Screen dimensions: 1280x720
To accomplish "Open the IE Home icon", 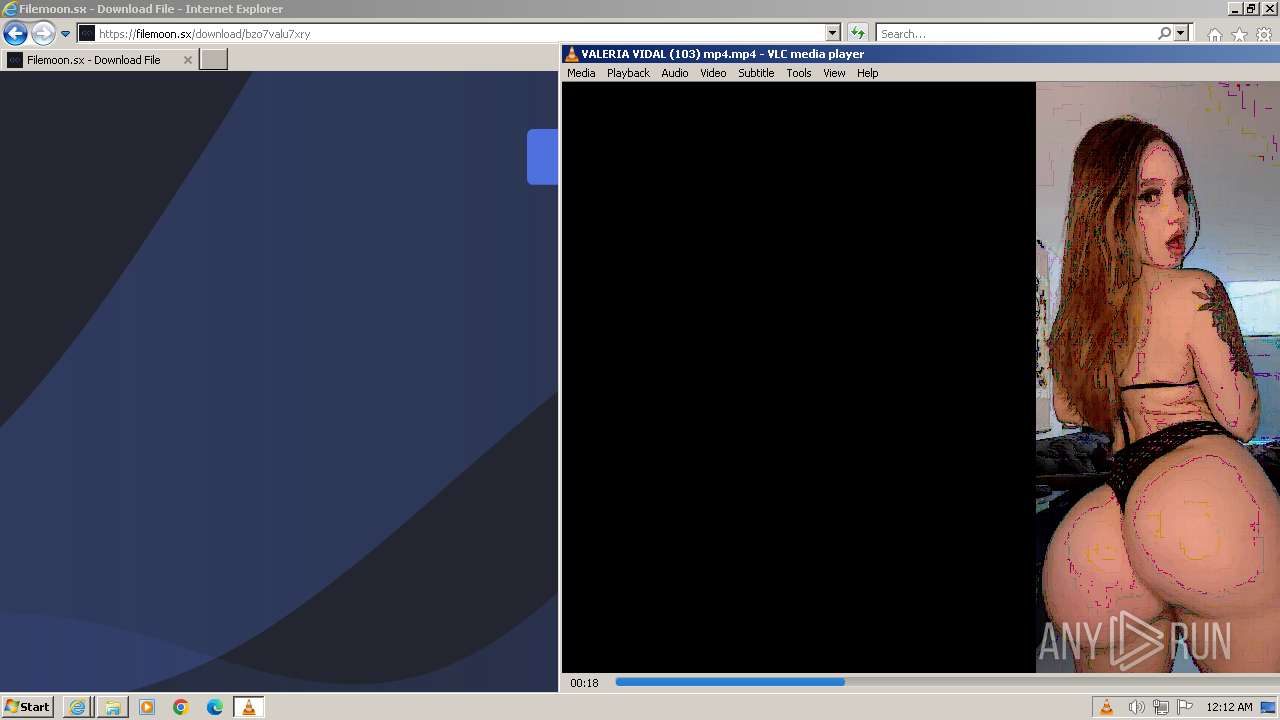I will (x=1215, y=34).
